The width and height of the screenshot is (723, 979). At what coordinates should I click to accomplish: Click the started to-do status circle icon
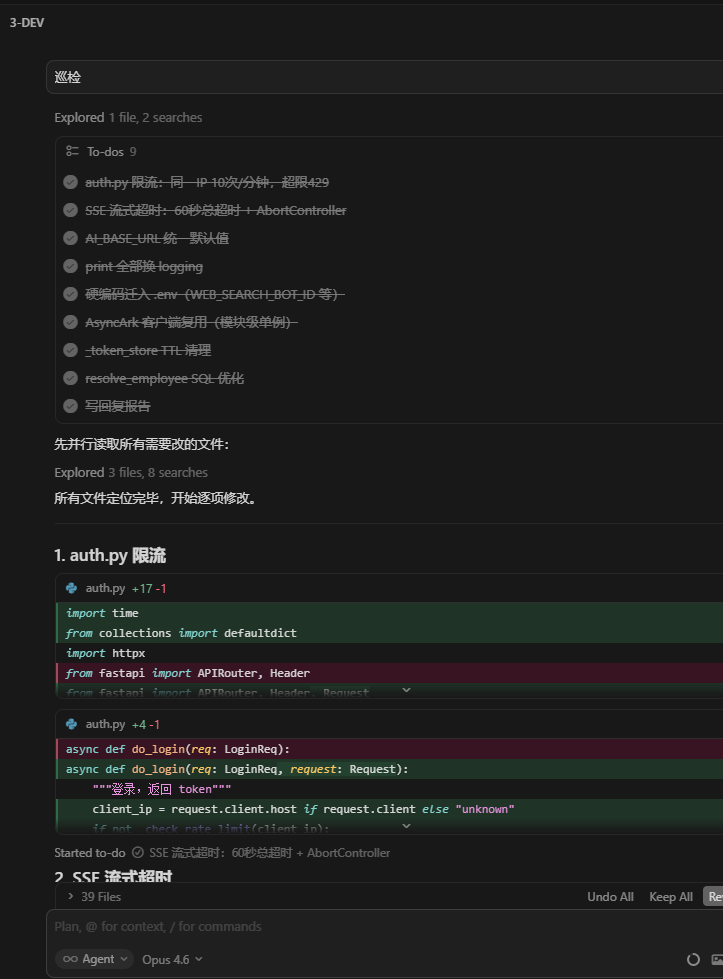[137, 853]
